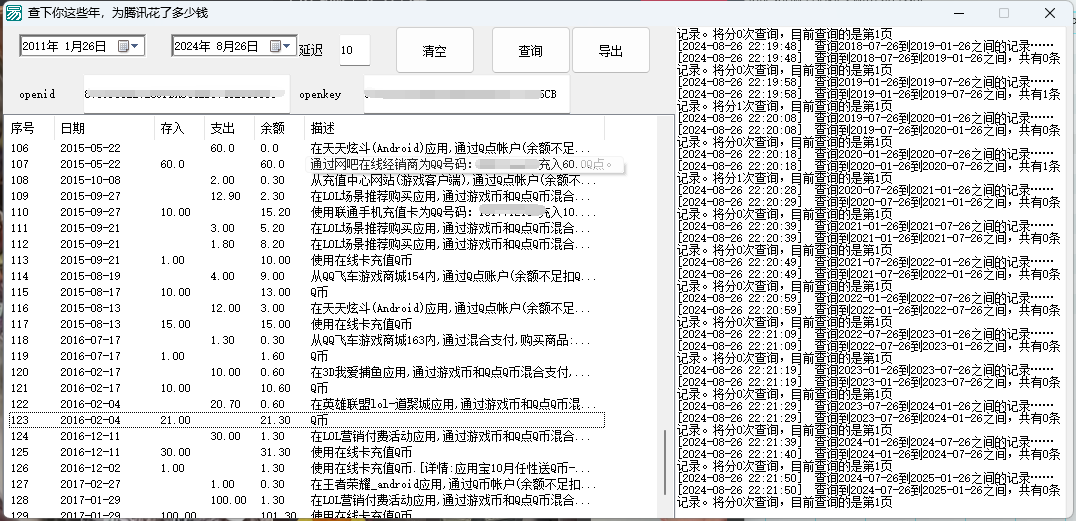Focus the 延迟 delay input field

[353, 50]
